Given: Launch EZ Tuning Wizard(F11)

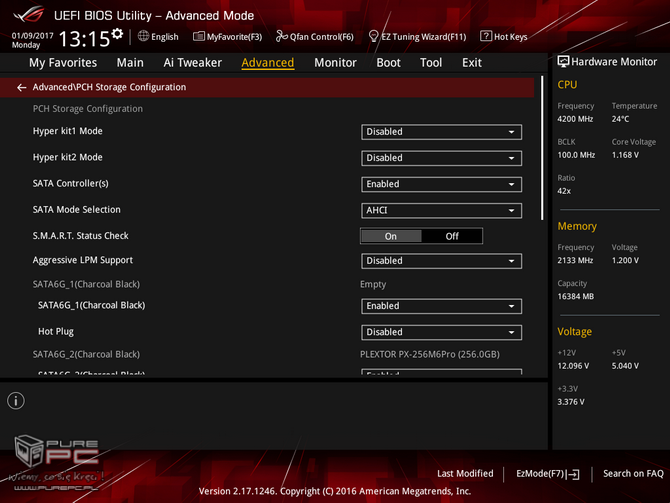Looking at the screenshot, I should point(417,37).
